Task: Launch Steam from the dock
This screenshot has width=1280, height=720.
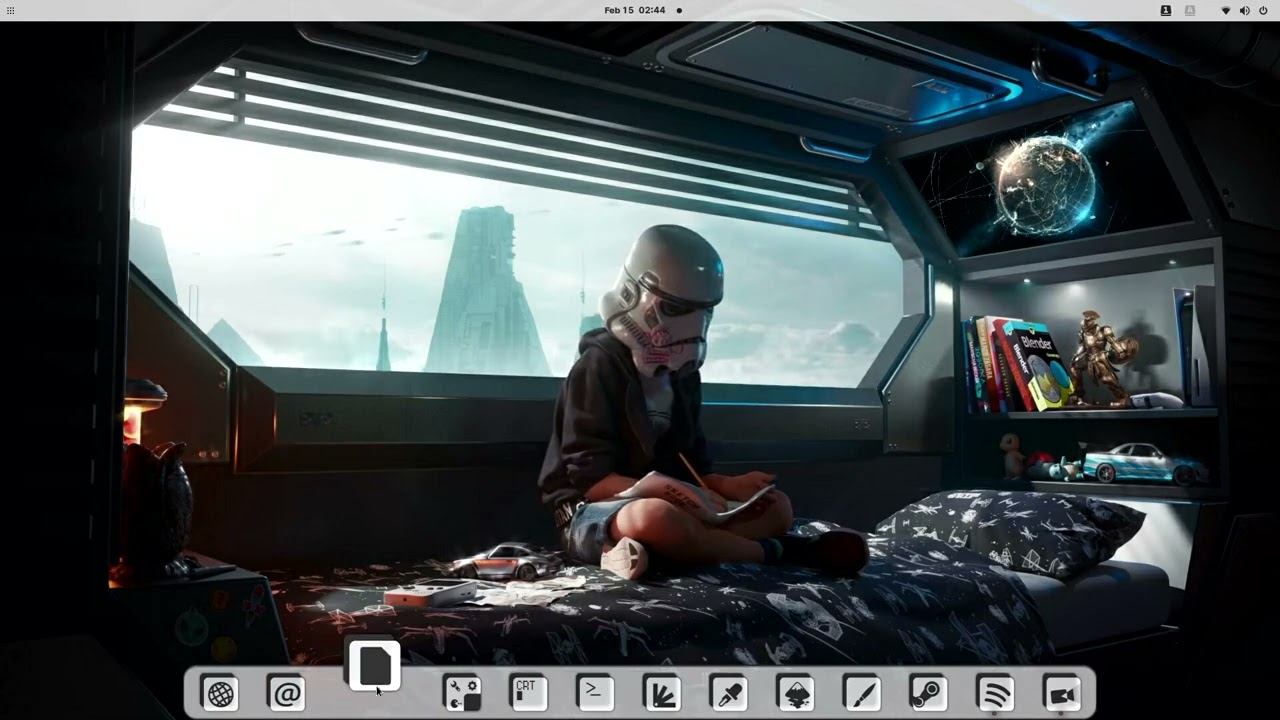Action: click(929, 693)
